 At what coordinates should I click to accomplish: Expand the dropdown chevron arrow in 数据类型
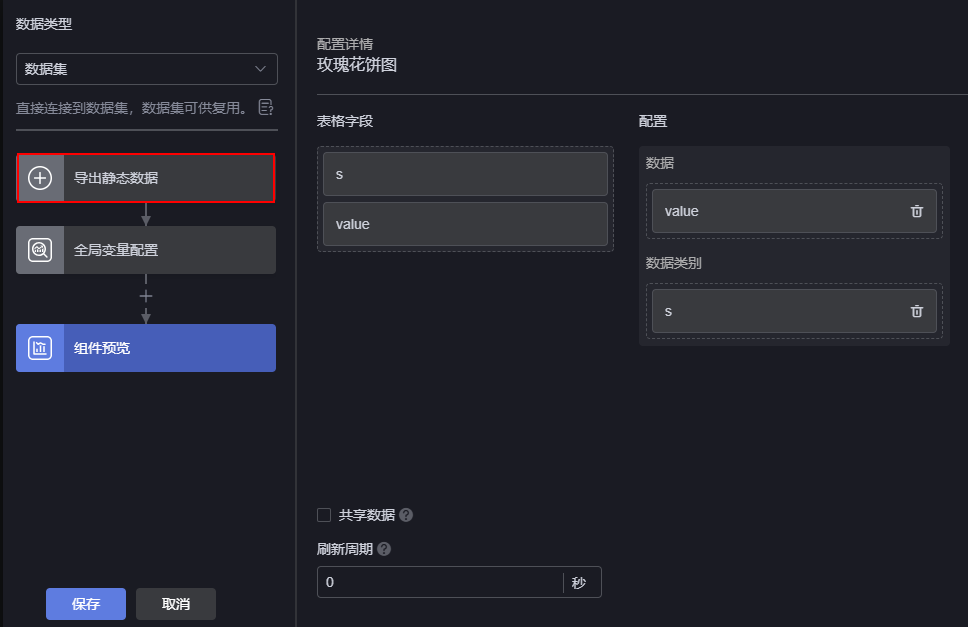pos(261,69)
